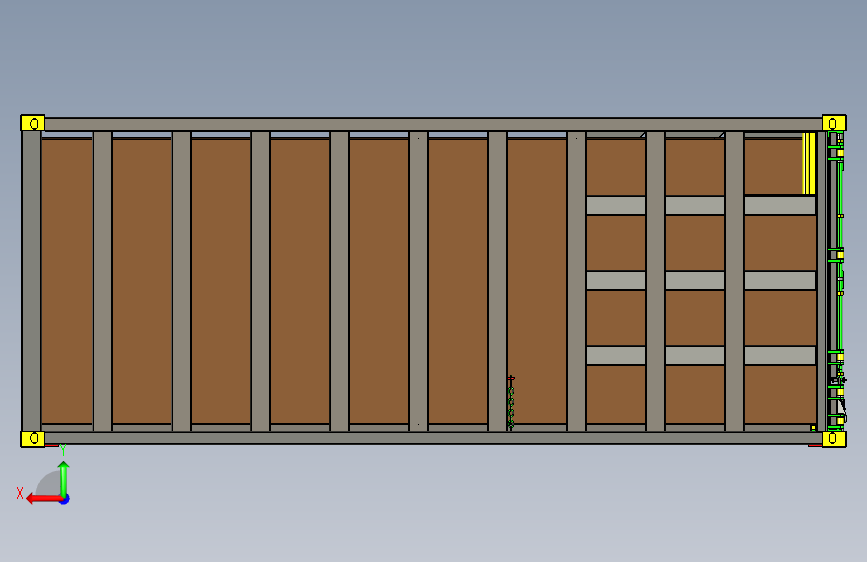Select the yellow corner casting at the upper-right container corner
867x562 pixels.
pos(834,123)
